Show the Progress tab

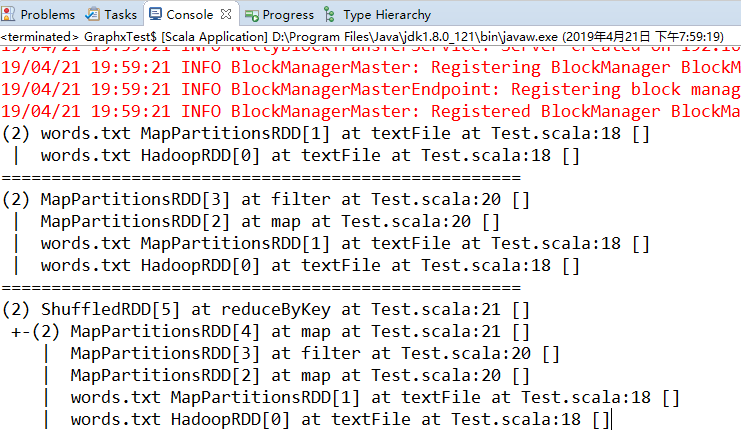point(288,15)
